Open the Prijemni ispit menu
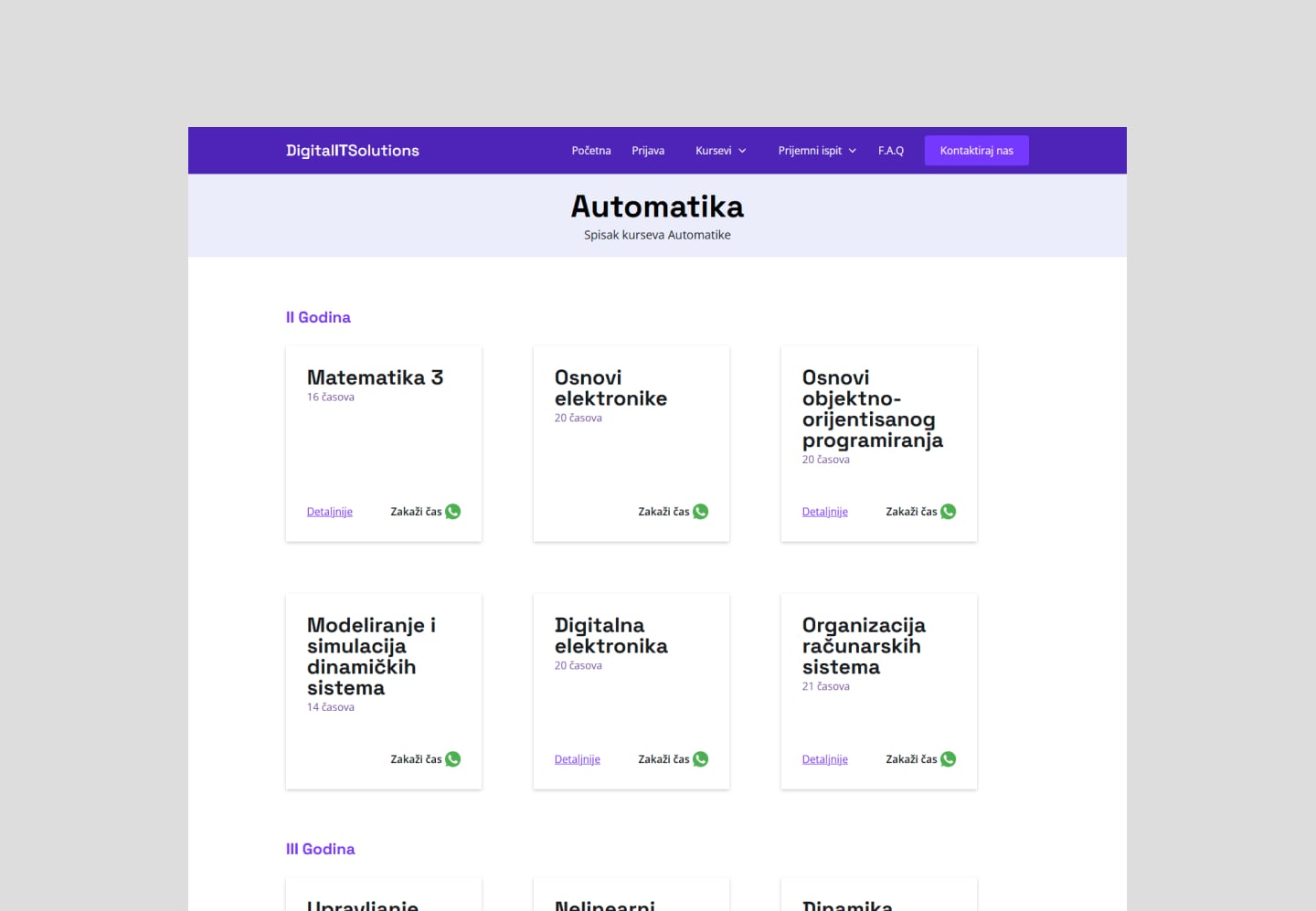 810,151
